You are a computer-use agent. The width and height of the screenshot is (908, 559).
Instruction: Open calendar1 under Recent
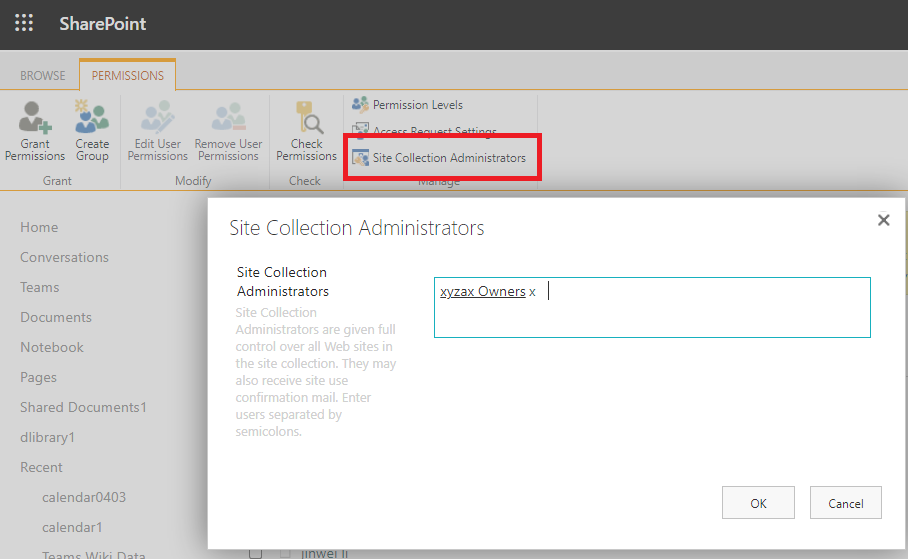point(72,528)
